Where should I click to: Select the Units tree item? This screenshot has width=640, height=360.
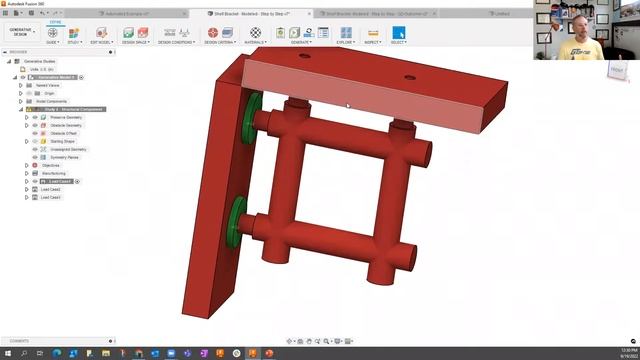tap(41, 69)
